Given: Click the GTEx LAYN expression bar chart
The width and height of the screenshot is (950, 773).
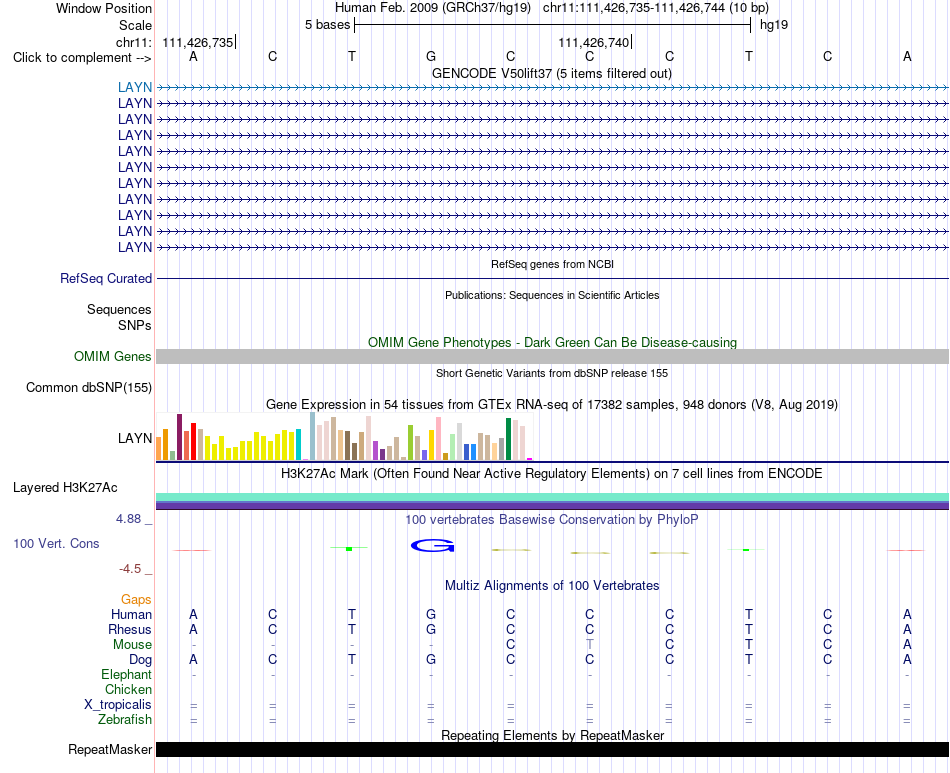Looking at the screenshot, I should tap(344, 437).
